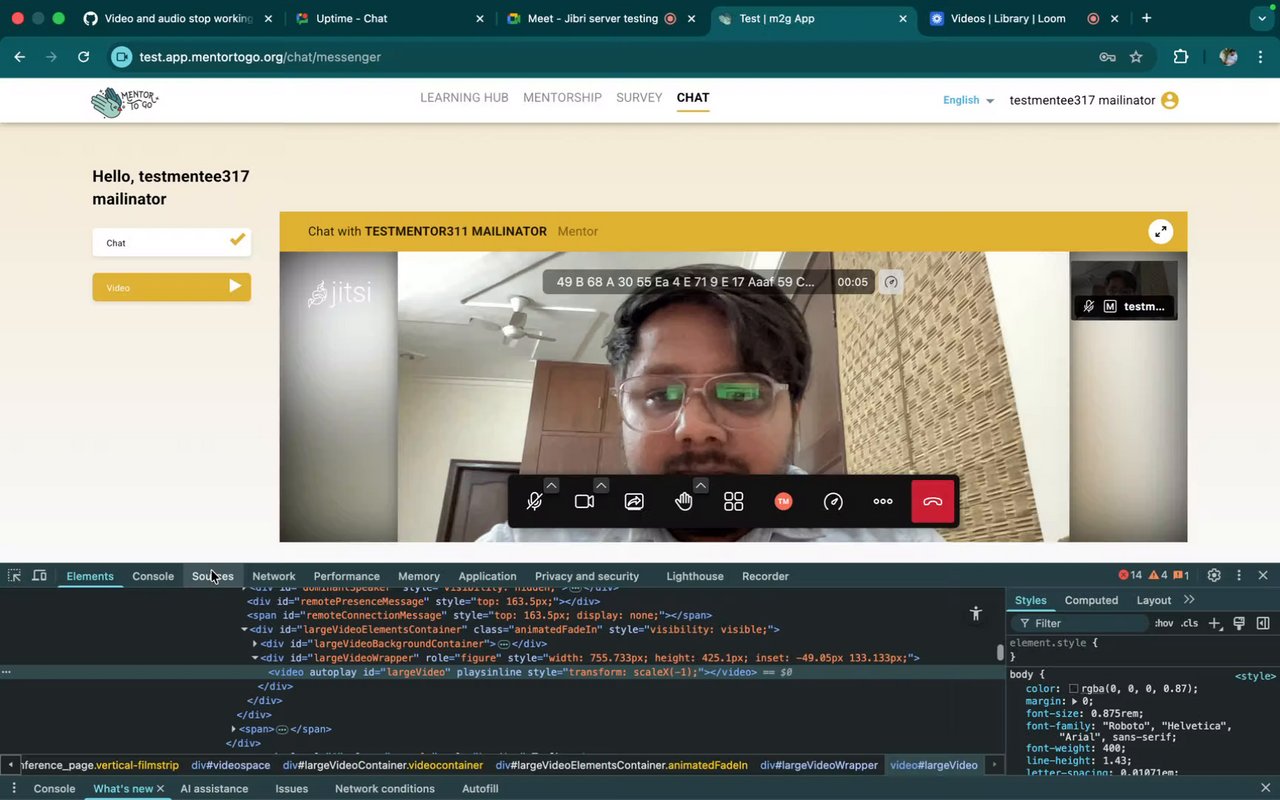The height and width of the screenshot is (800, 1280).
Task: Open the call performance speedometer settings
Action: [x=833, y=502]
